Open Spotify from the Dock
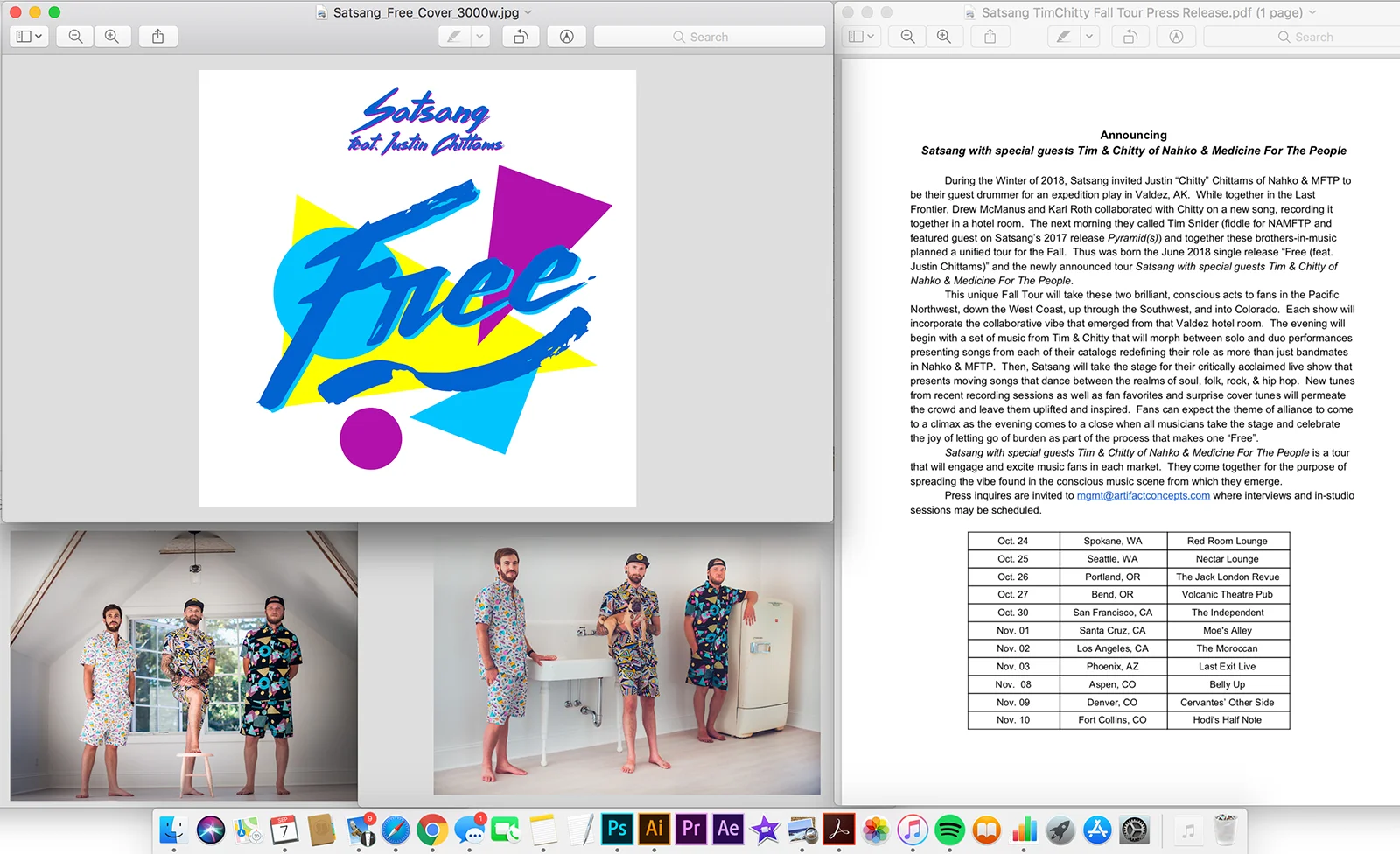 pos(949,829)
